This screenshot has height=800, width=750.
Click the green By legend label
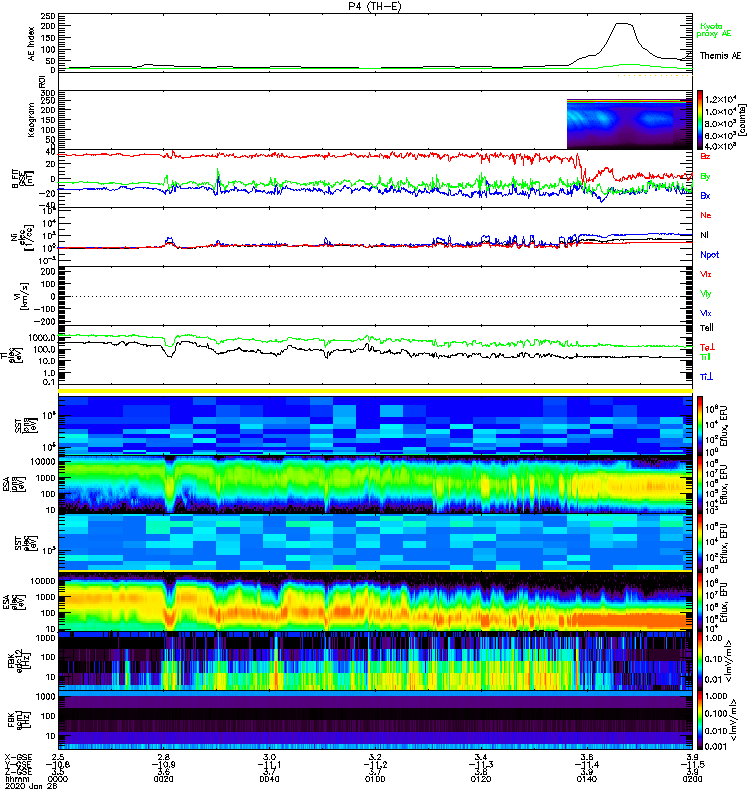tap(705, 177)
